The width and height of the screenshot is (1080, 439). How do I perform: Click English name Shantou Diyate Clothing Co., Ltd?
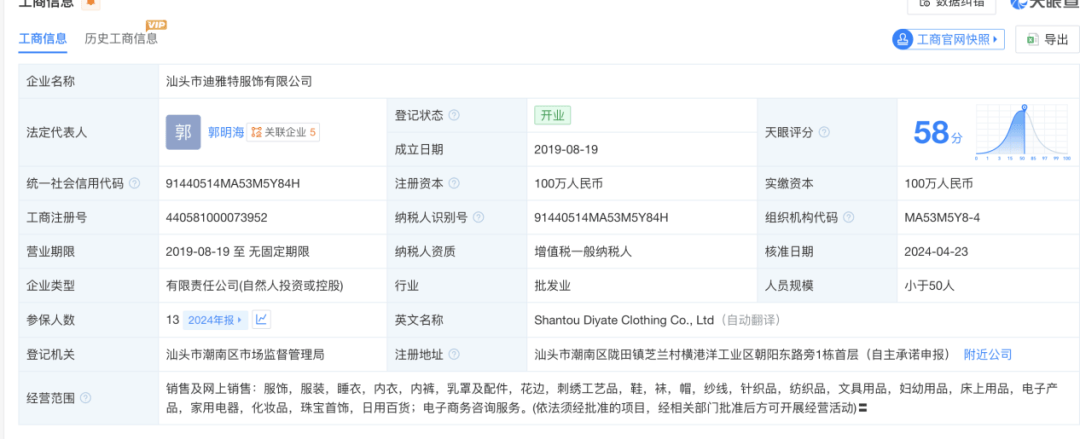coord(624,320)
